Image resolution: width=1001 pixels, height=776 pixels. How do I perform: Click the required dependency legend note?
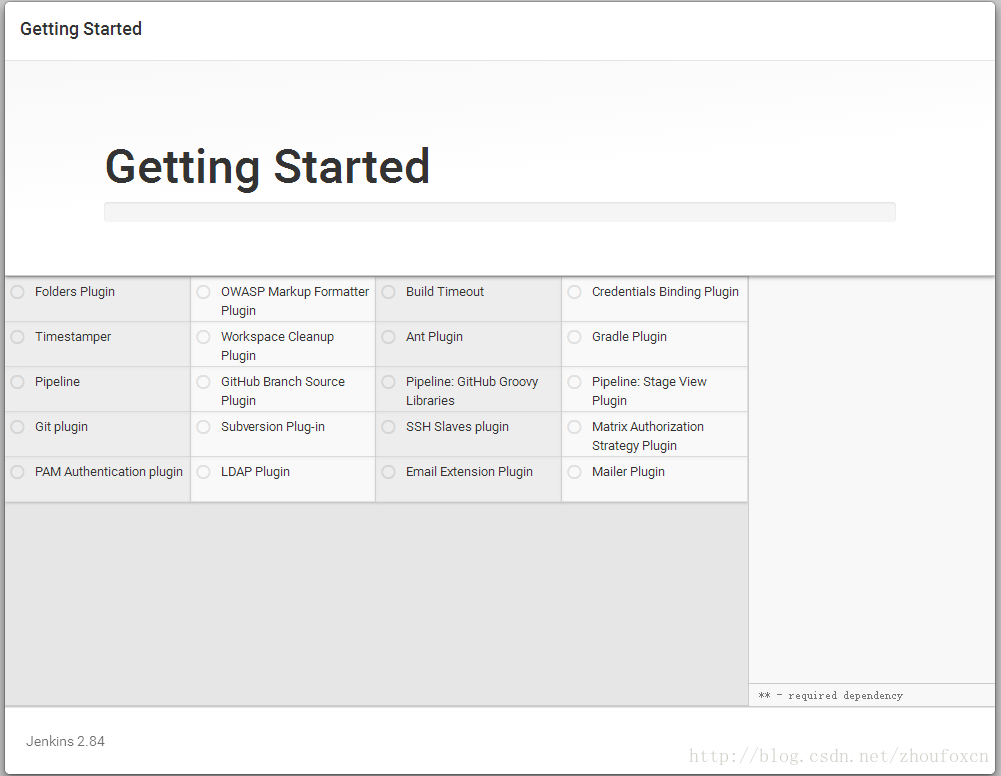[x=830, y=695]
